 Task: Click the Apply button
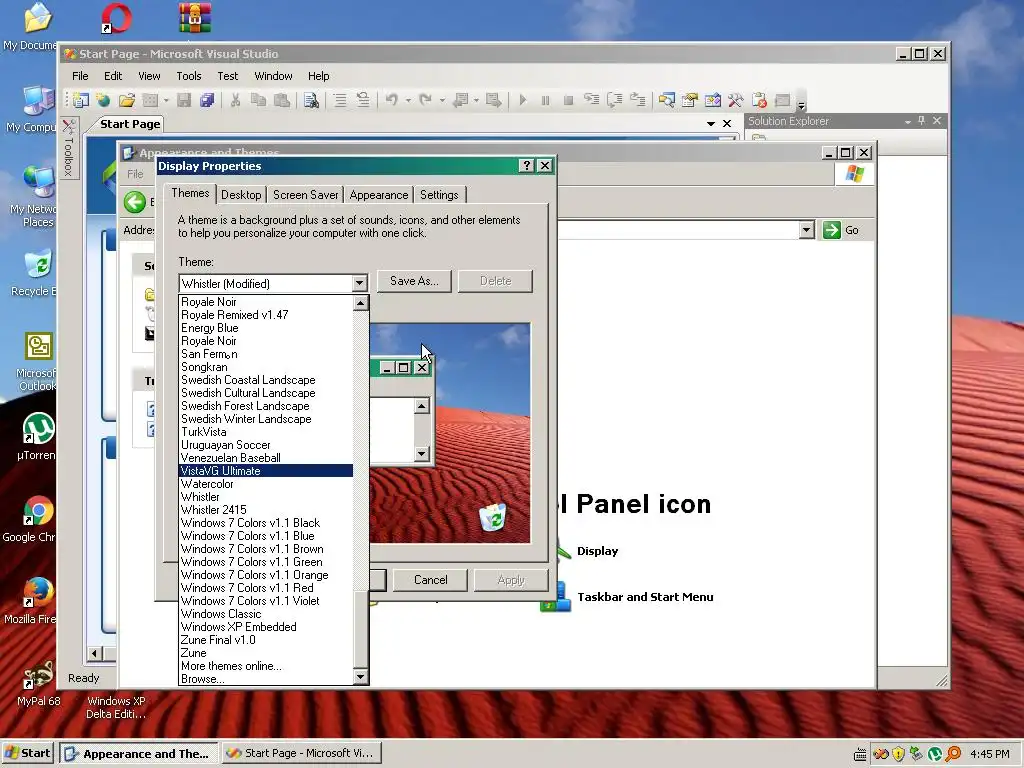[x=511, y=580]
